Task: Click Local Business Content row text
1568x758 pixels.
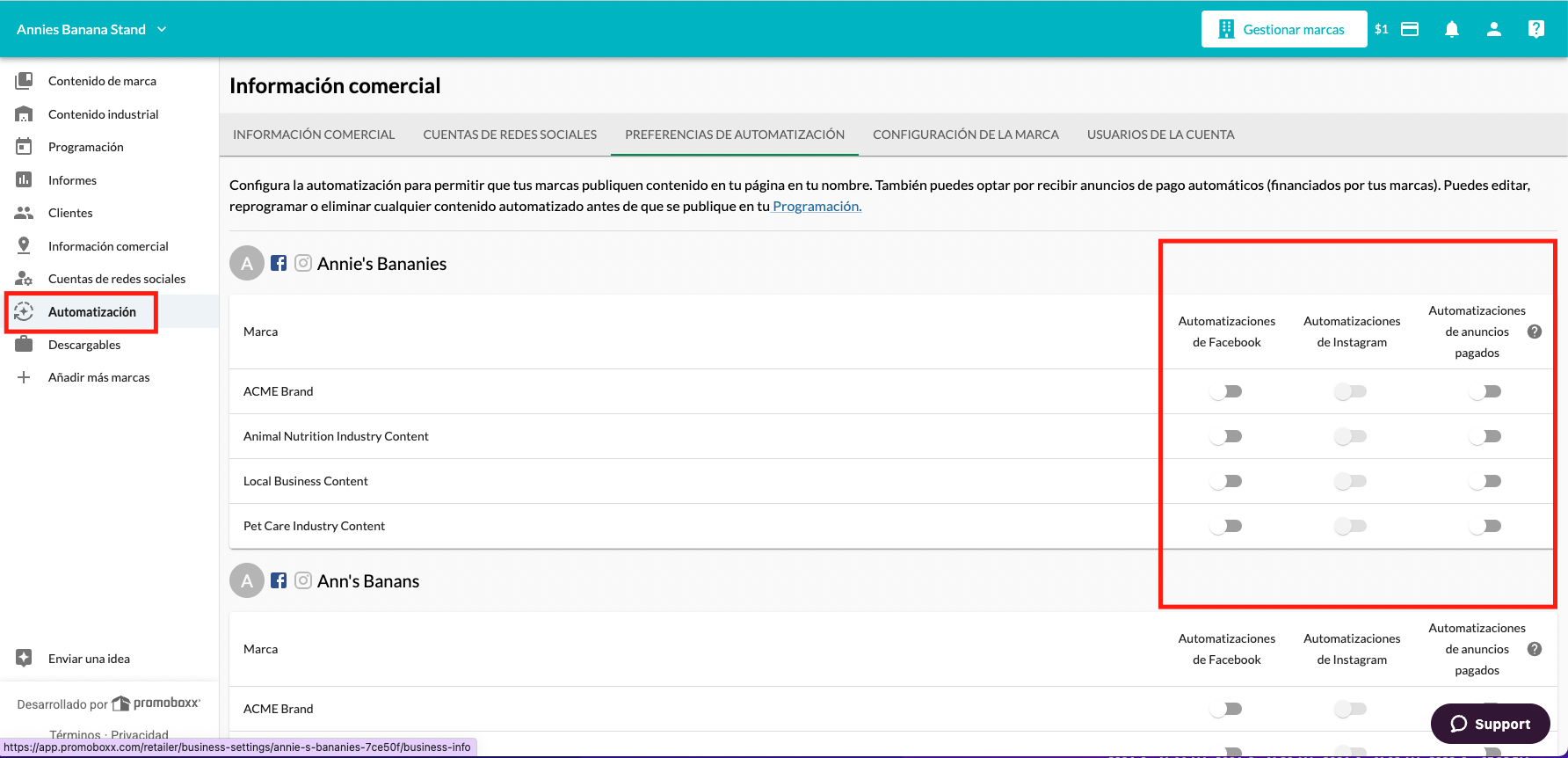Action: (x=305, y=481)
